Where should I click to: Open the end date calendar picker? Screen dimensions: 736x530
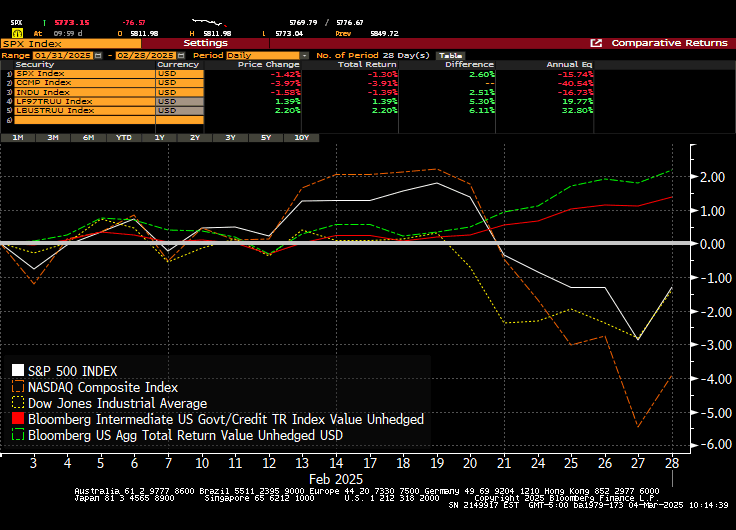click(181, 55)
